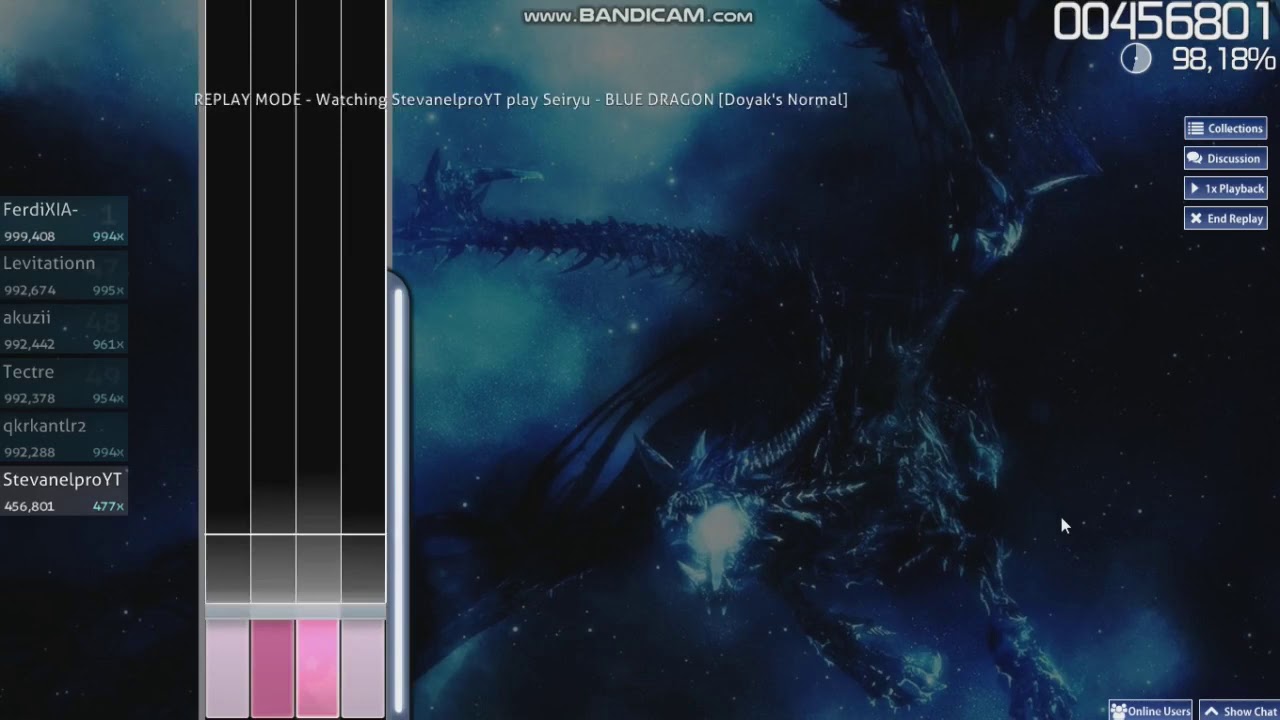Screen dimensions: 1280x720
Task: Click the Show Chat button
Action: click(x=1240, y=710)
